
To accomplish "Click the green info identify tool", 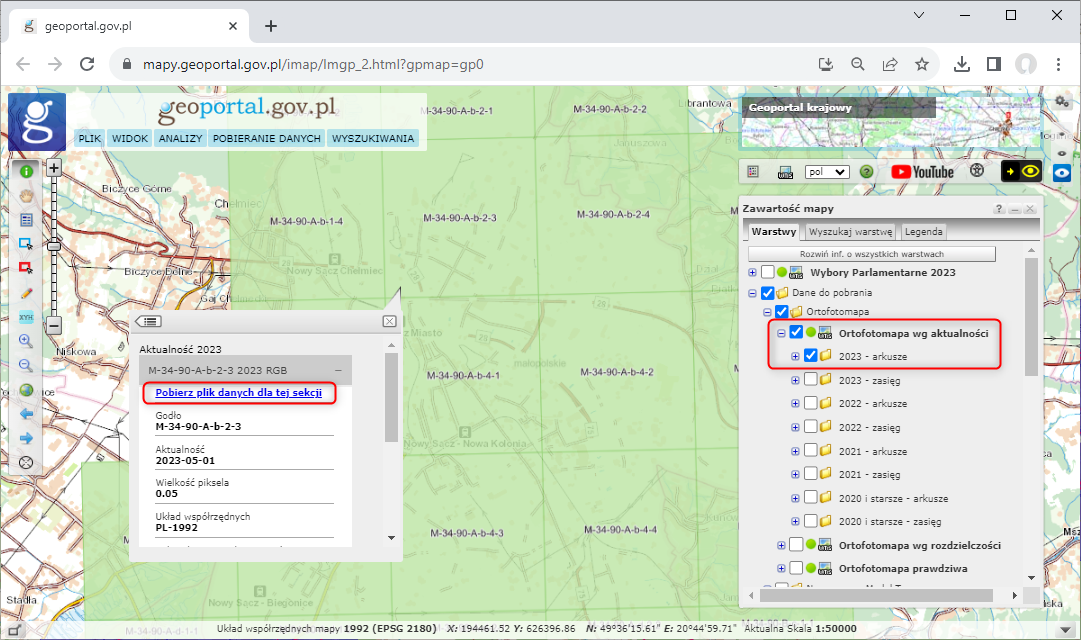I will click(x=27, y=171).
